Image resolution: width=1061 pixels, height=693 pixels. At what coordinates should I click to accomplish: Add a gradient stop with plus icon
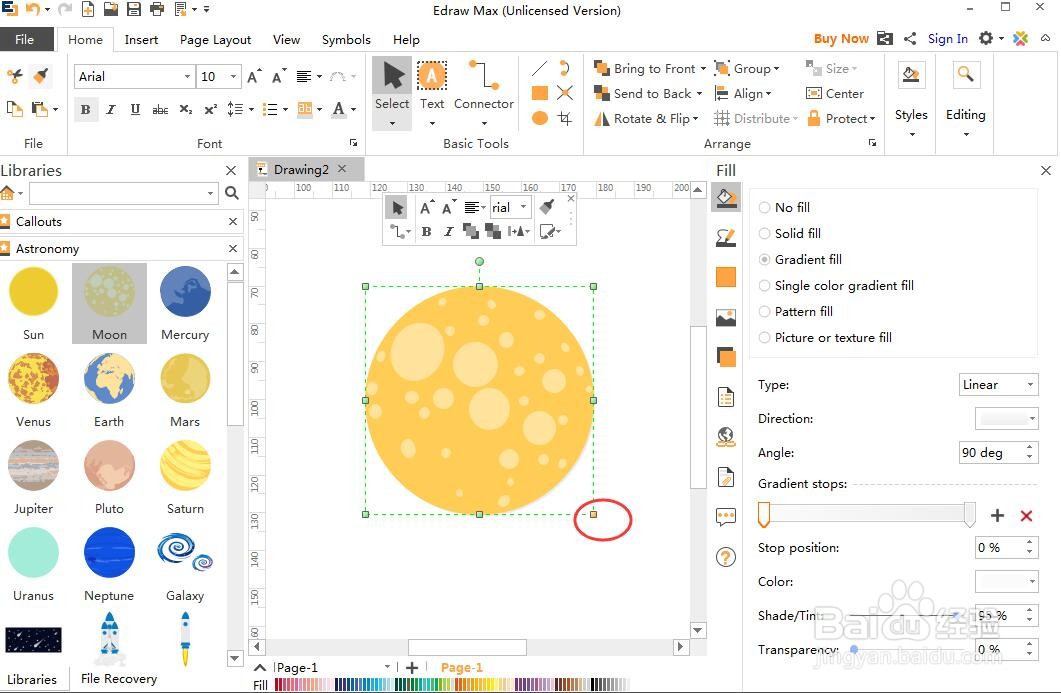(x=997, y=516)
